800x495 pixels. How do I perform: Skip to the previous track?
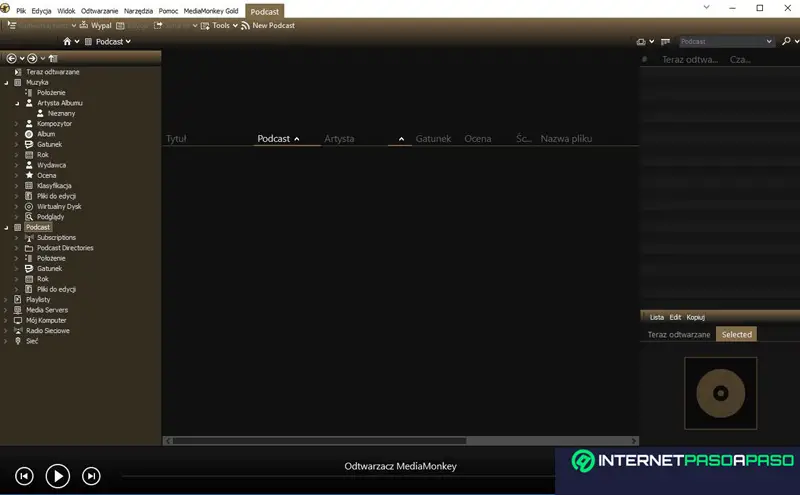click(24, 476)
